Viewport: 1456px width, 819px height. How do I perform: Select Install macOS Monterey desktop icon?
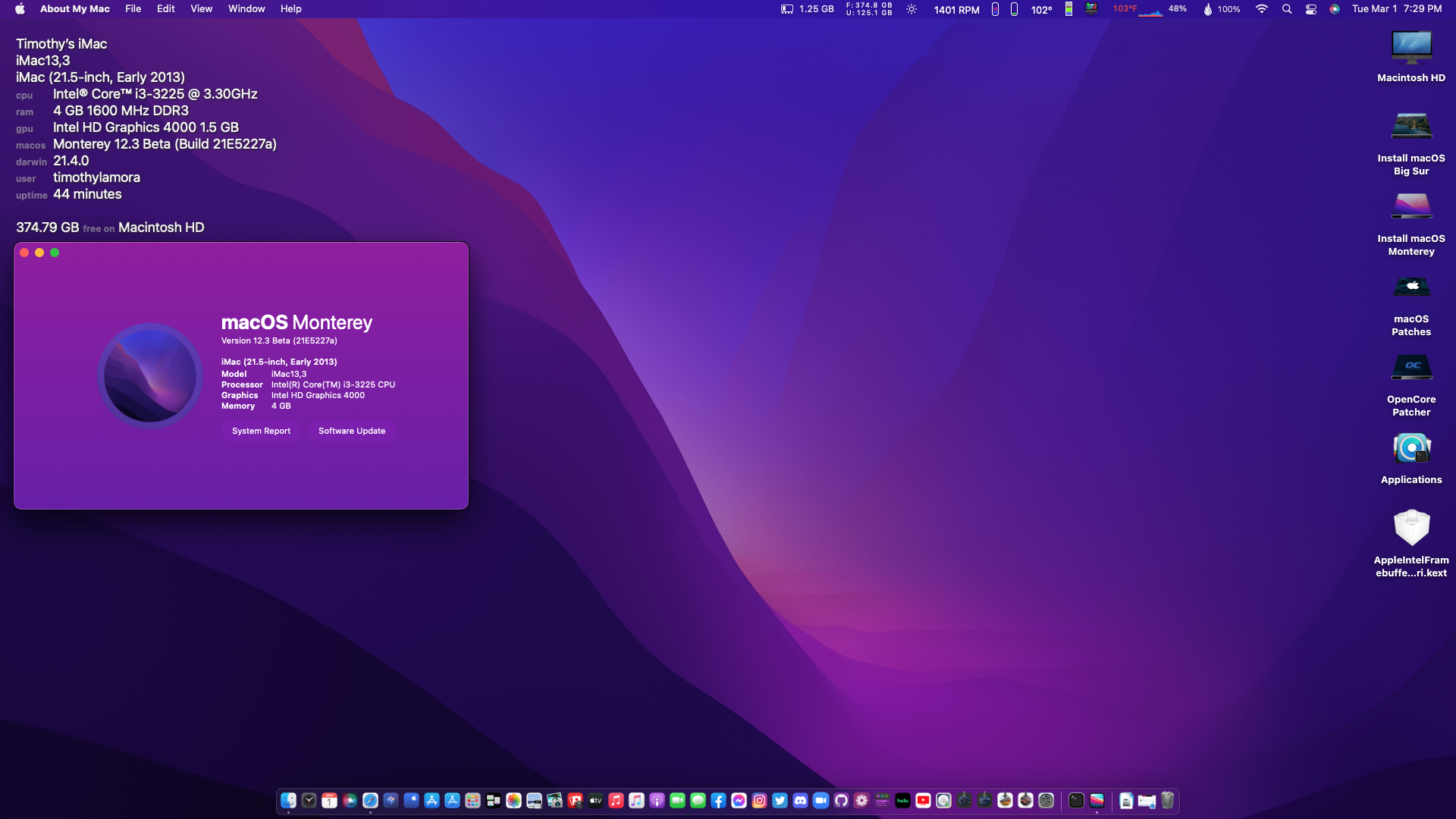tap(1411, 224)
